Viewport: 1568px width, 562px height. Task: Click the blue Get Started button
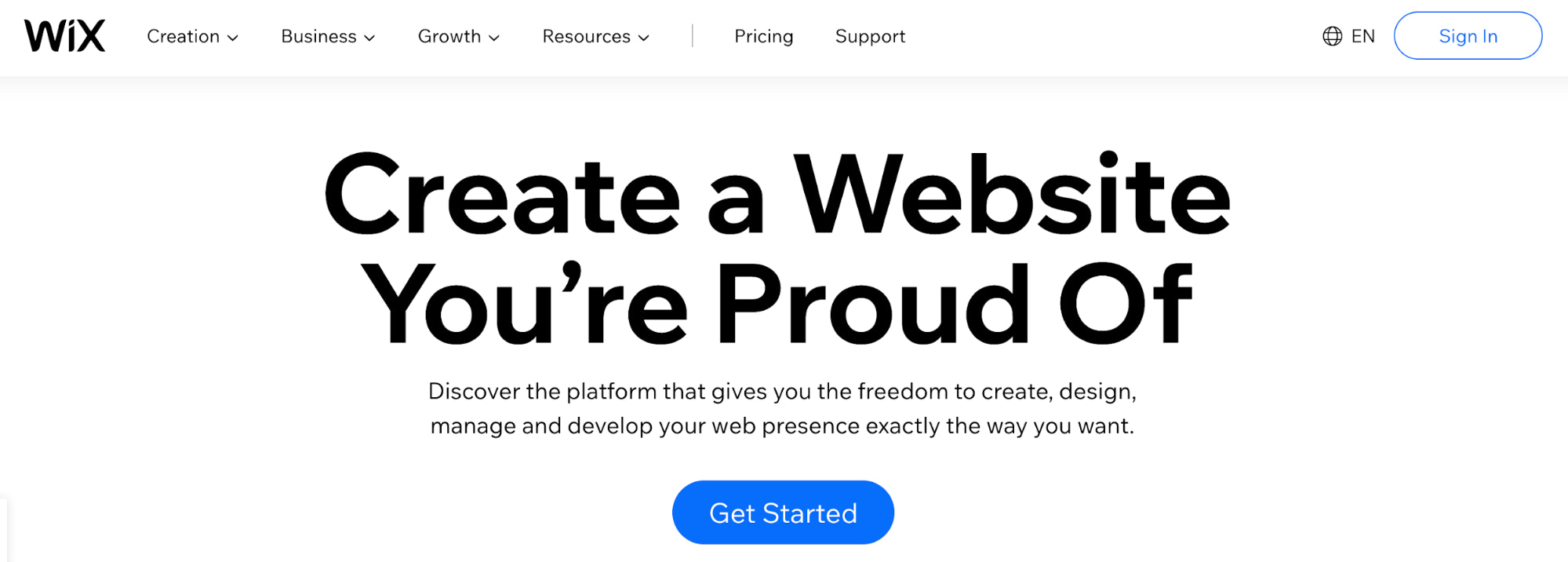783,513
